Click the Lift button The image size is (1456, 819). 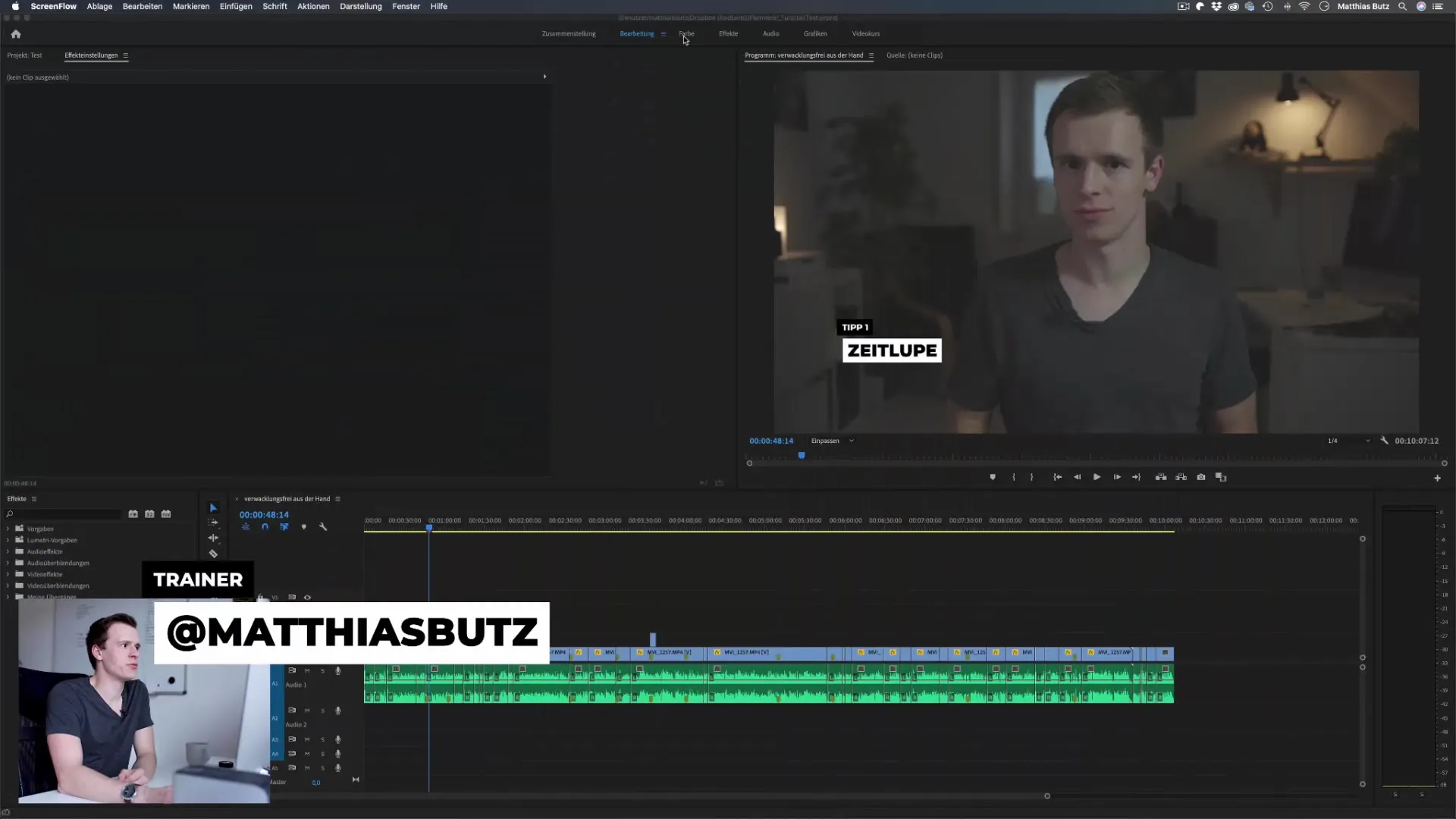click(x=1161, y=477)
